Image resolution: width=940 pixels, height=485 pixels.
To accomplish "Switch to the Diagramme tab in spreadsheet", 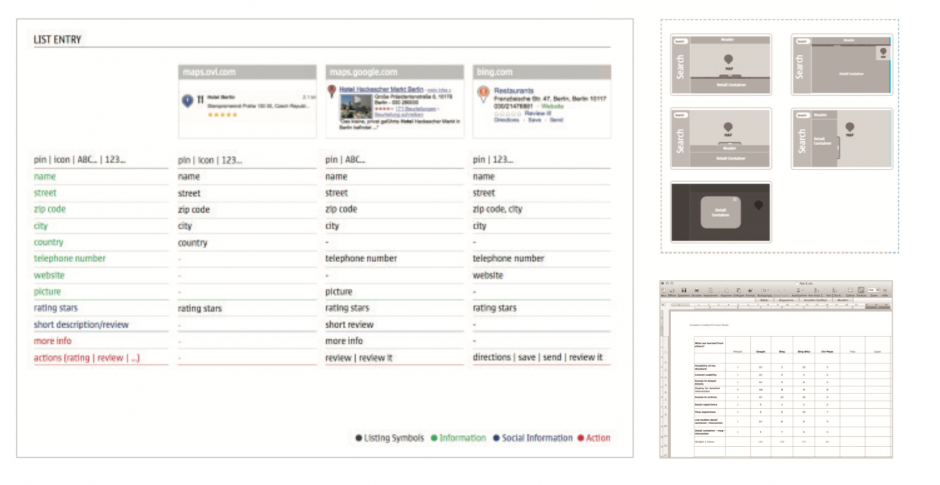I will point(785,300).
